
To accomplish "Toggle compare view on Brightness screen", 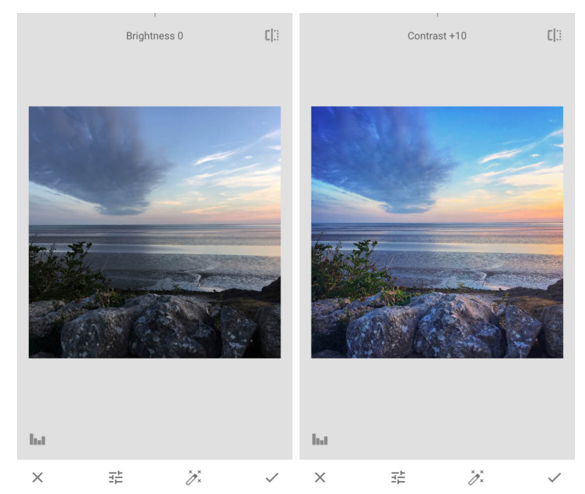I will [x=272, y=35].
